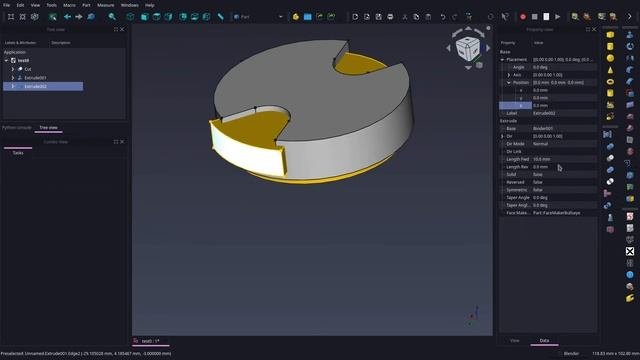Rotate view with cube right arrow

pyautogui.click(x=488, y=48)
